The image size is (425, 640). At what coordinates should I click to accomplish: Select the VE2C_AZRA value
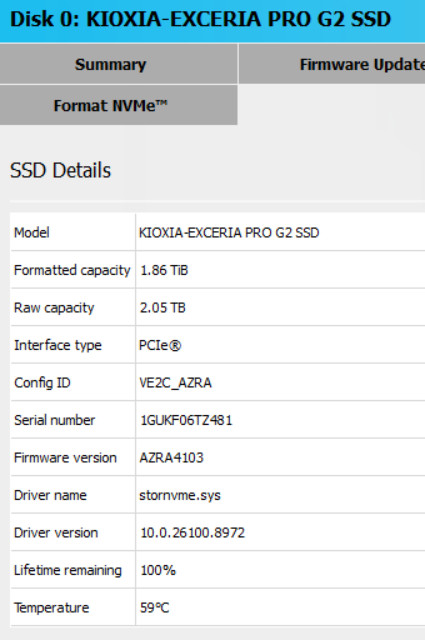point(175,383)
